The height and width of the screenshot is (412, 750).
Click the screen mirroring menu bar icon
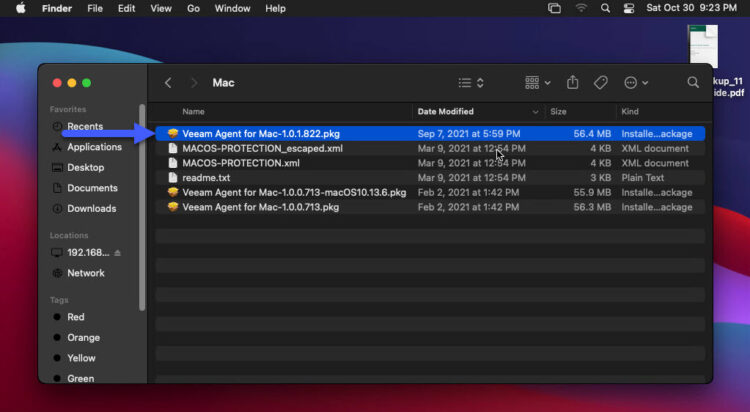click(554, 8)
